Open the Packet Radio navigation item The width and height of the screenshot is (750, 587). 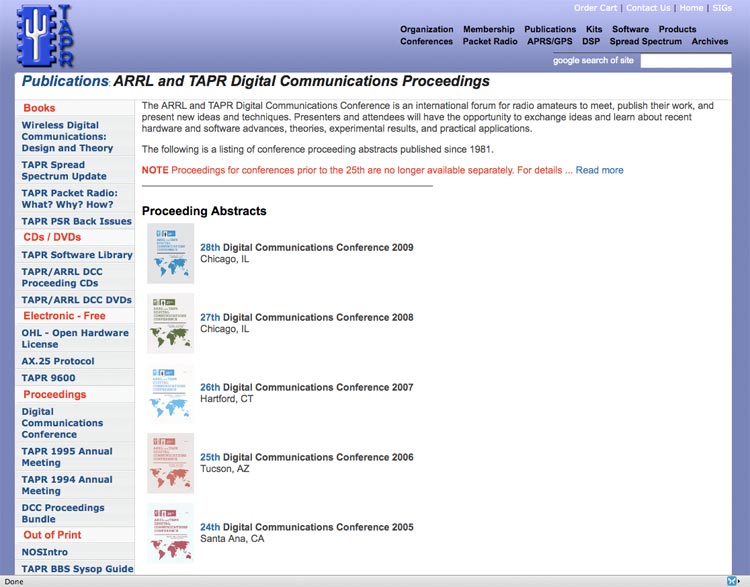[490, 42]
